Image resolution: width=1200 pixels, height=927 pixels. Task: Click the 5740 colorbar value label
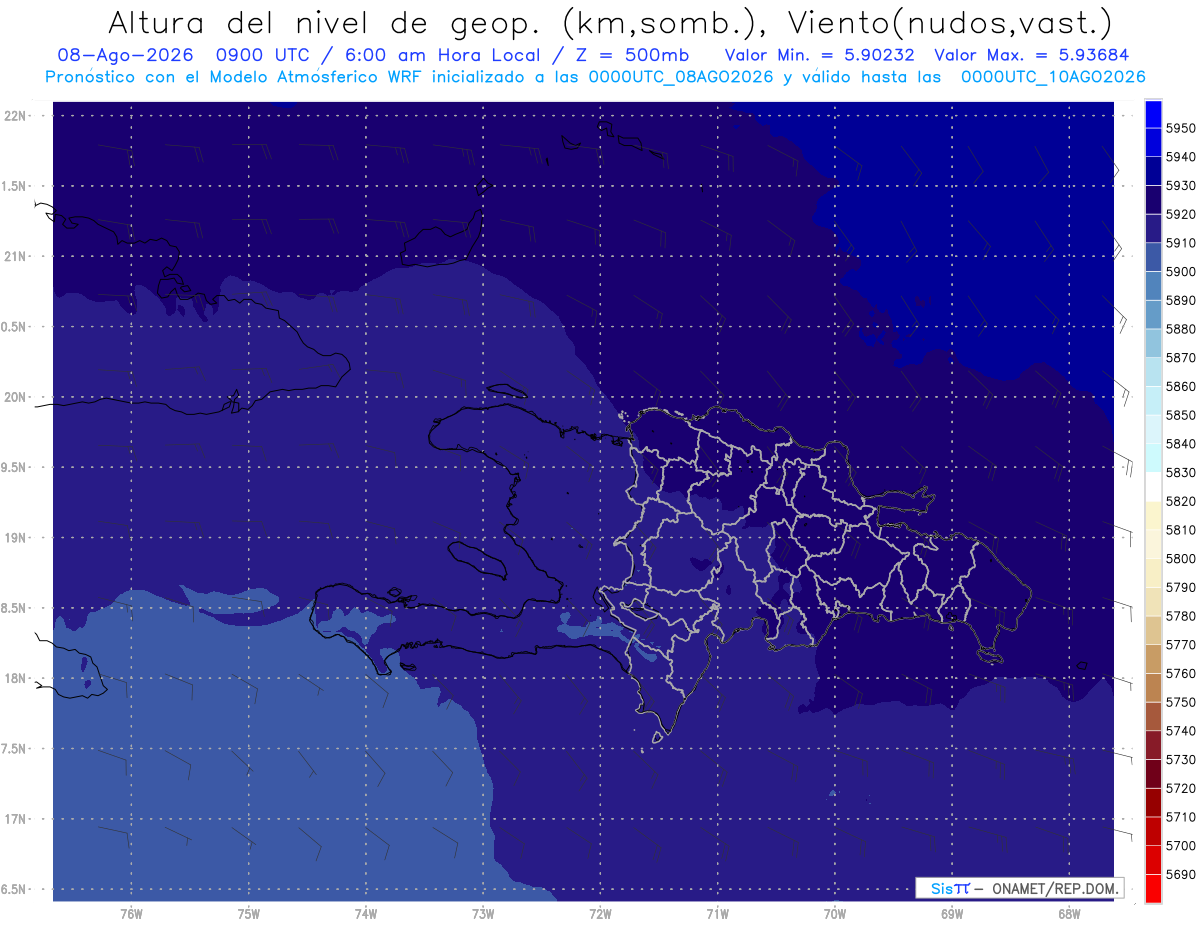1181,731
